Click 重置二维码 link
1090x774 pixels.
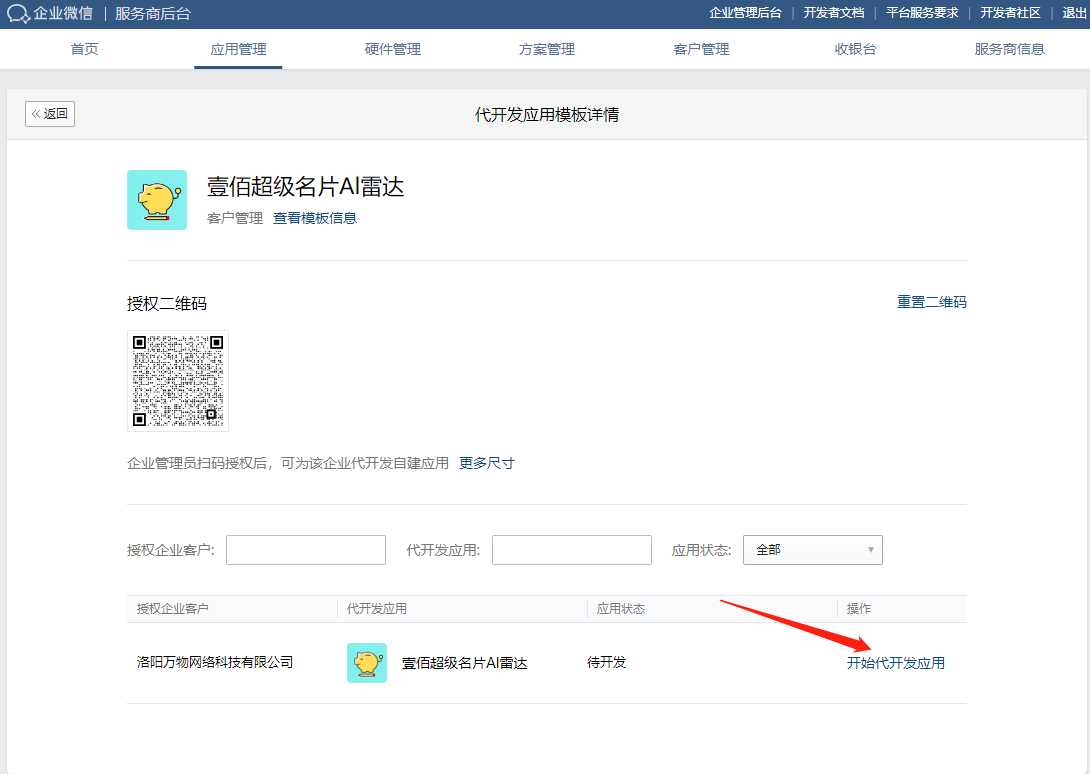click(x=932, y=302)
